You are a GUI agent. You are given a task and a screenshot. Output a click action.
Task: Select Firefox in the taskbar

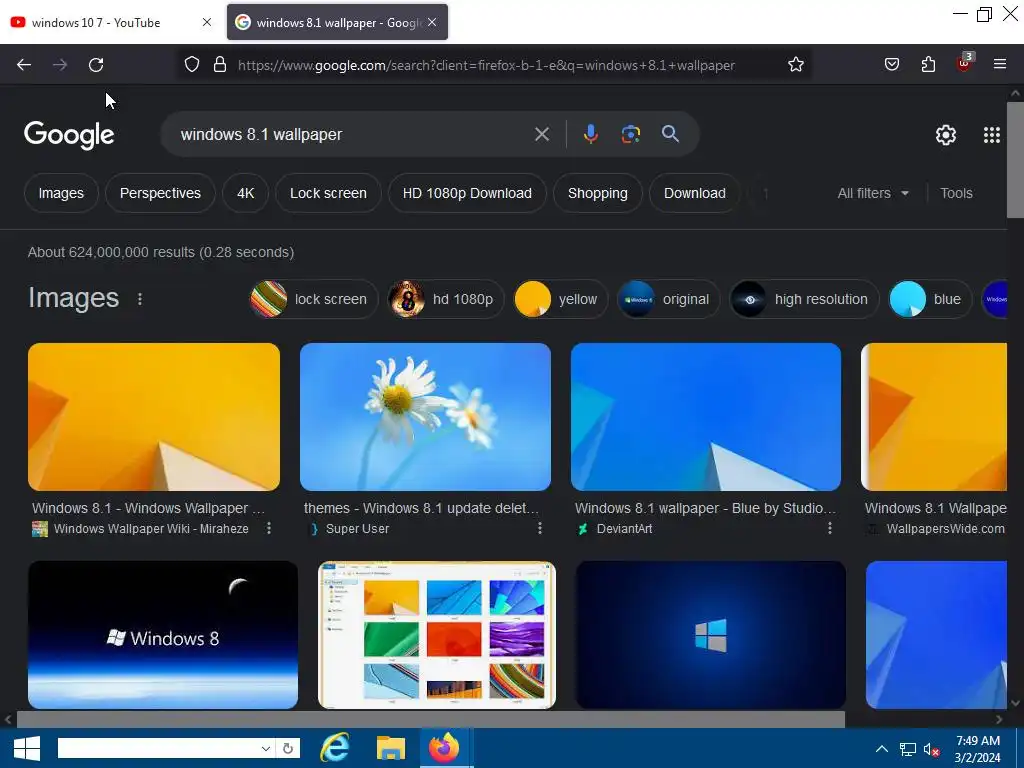tap(444, 748)
